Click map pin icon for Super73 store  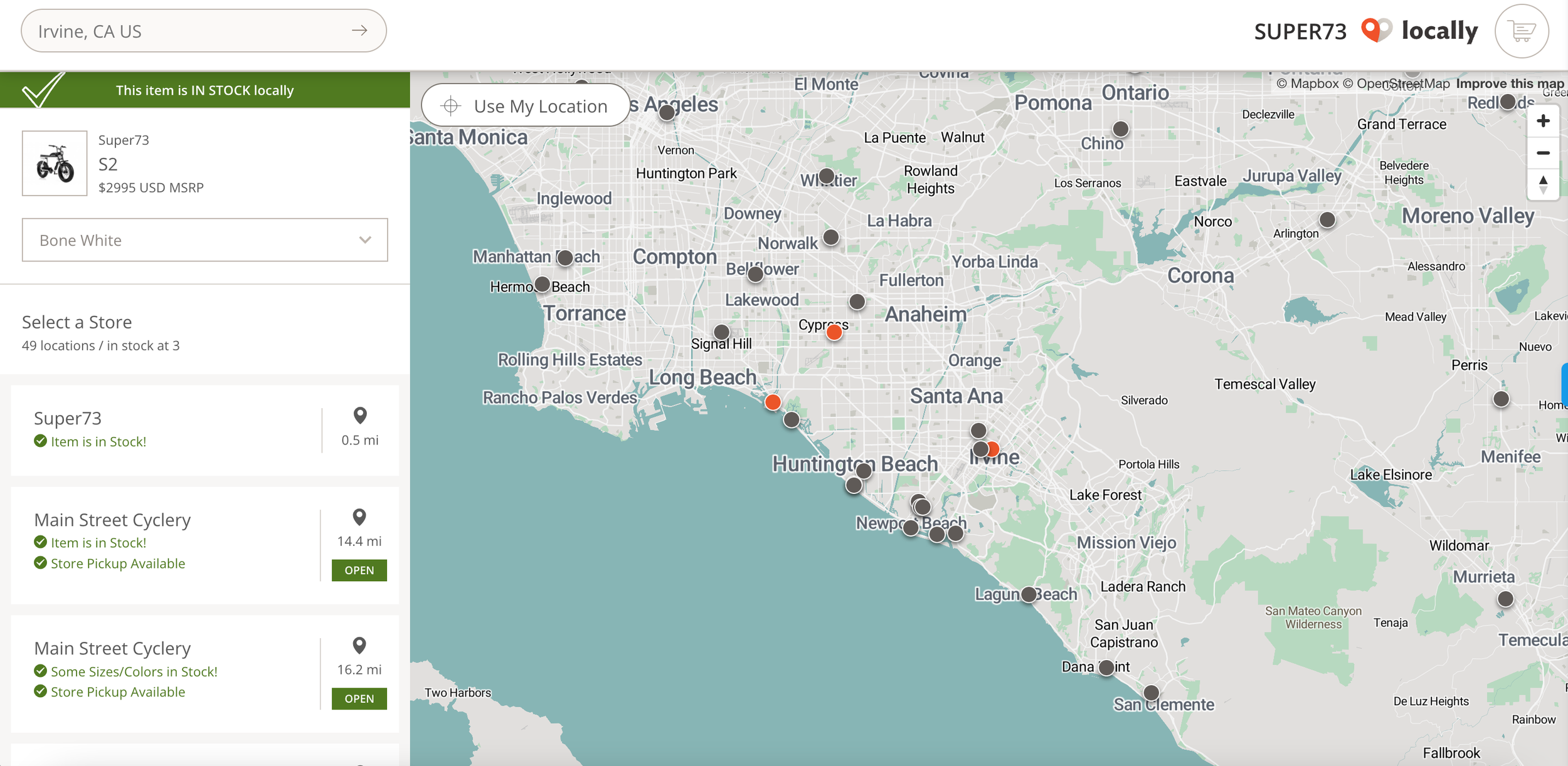(x=360, y=416)
